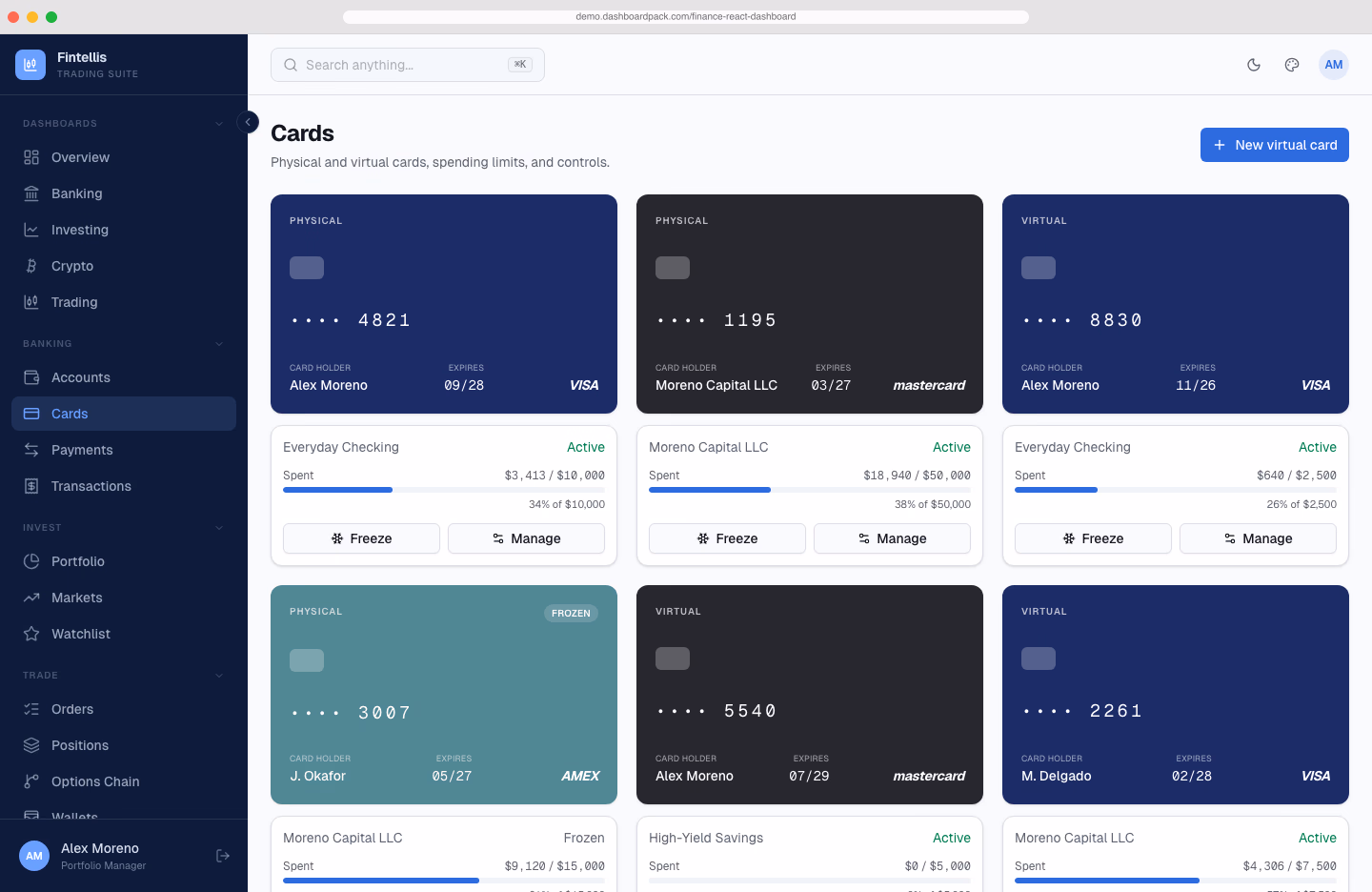Select the mastercard ending 1195
Viewport: 1372px width, 892px height.
pos(810,304)
